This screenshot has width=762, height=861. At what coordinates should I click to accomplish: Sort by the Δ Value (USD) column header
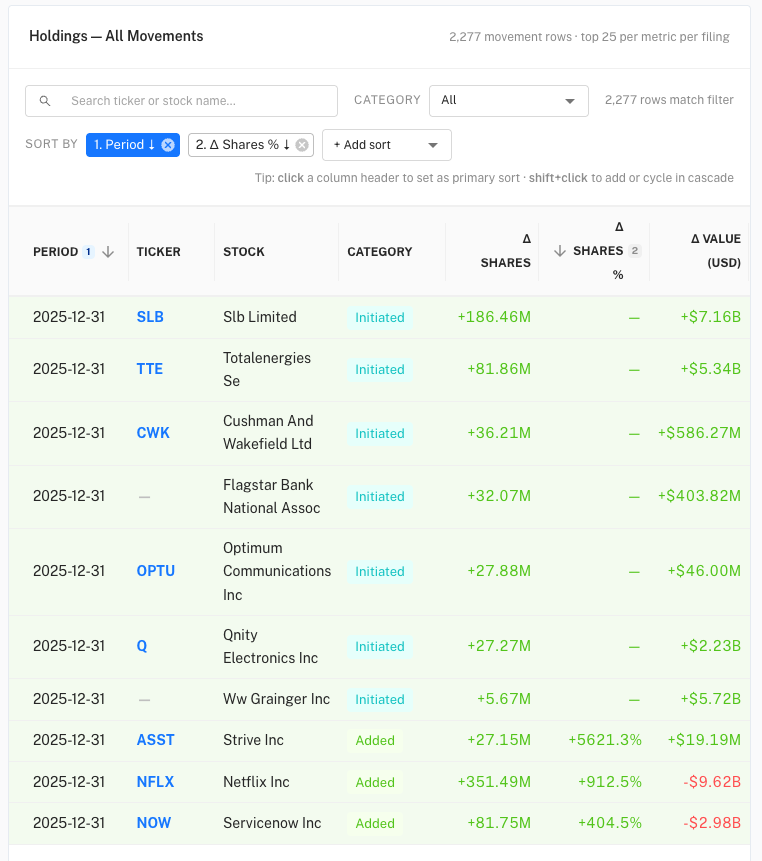click(x=716, y=251)
